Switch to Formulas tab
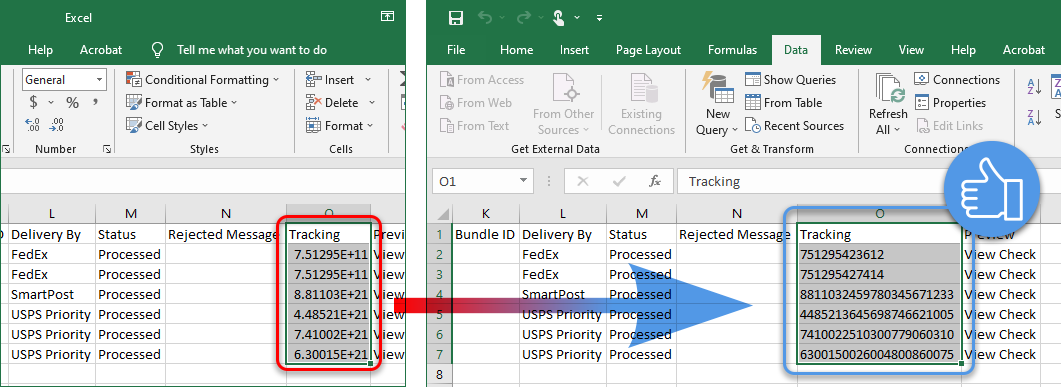 pos(732,50)
